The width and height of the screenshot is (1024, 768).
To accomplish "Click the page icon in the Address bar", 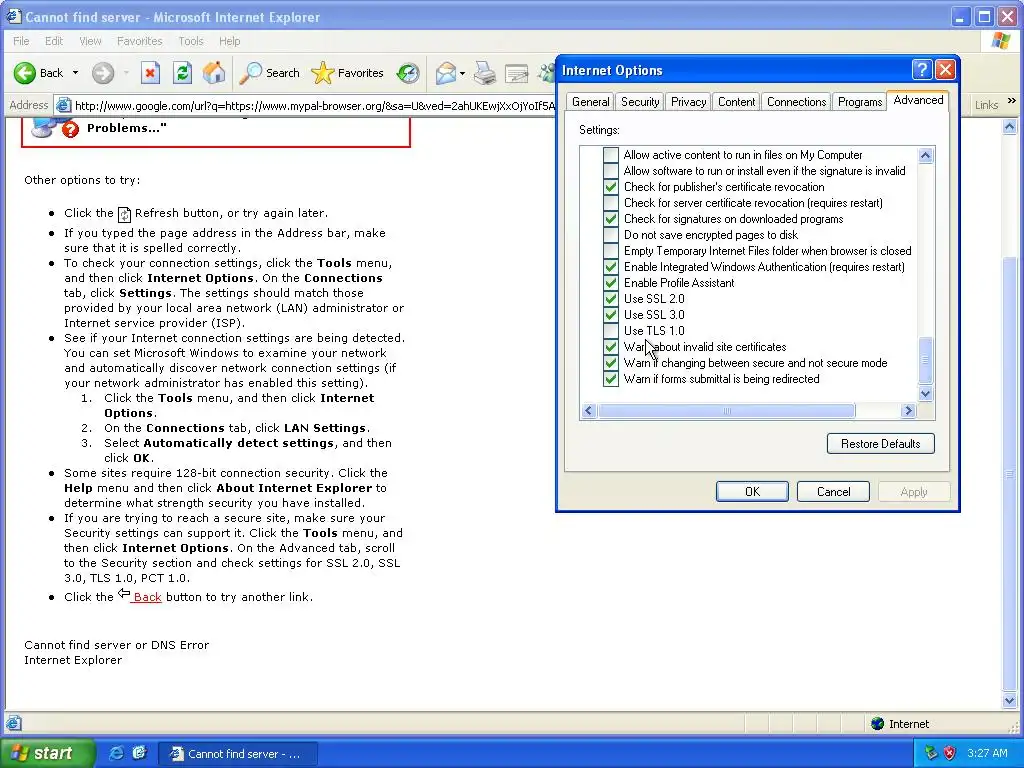I will [x=63, y=105].
